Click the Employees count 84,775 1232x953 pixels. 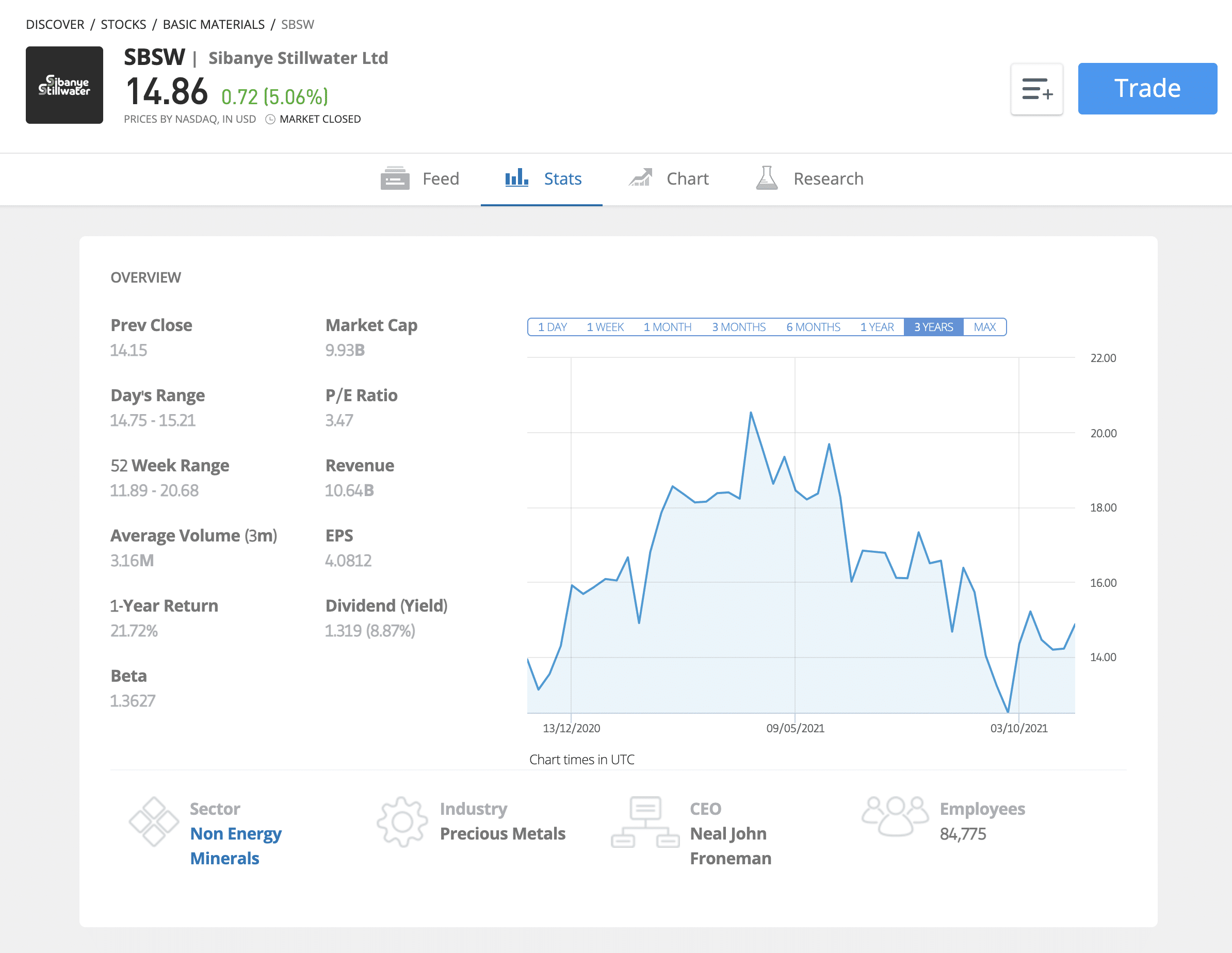pyautogui.click(x=963, y=834)
